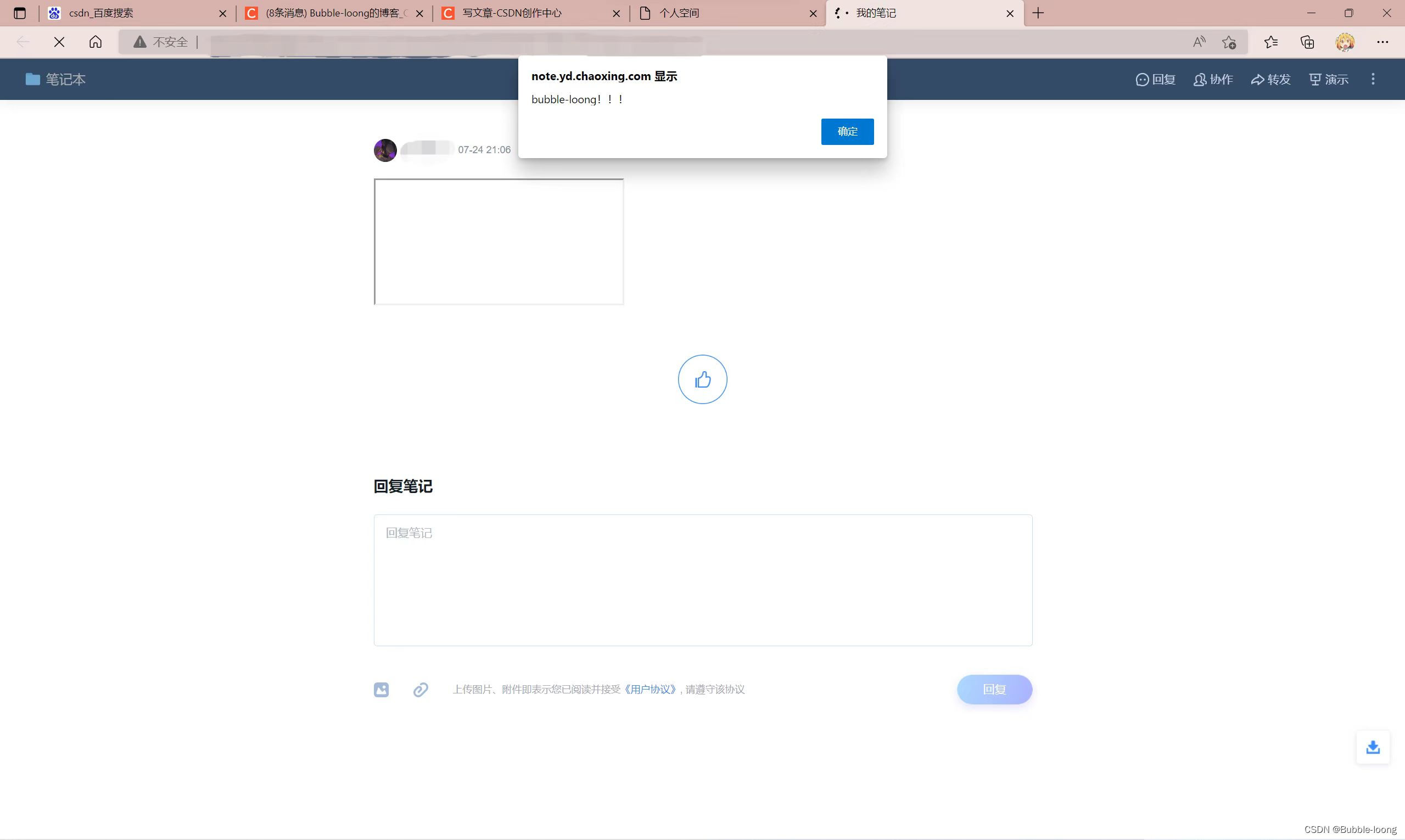This screenshot has height=840, width=1405.
Task: Open the 用户协议 user agreement link
Action: [x=650, y=690]
